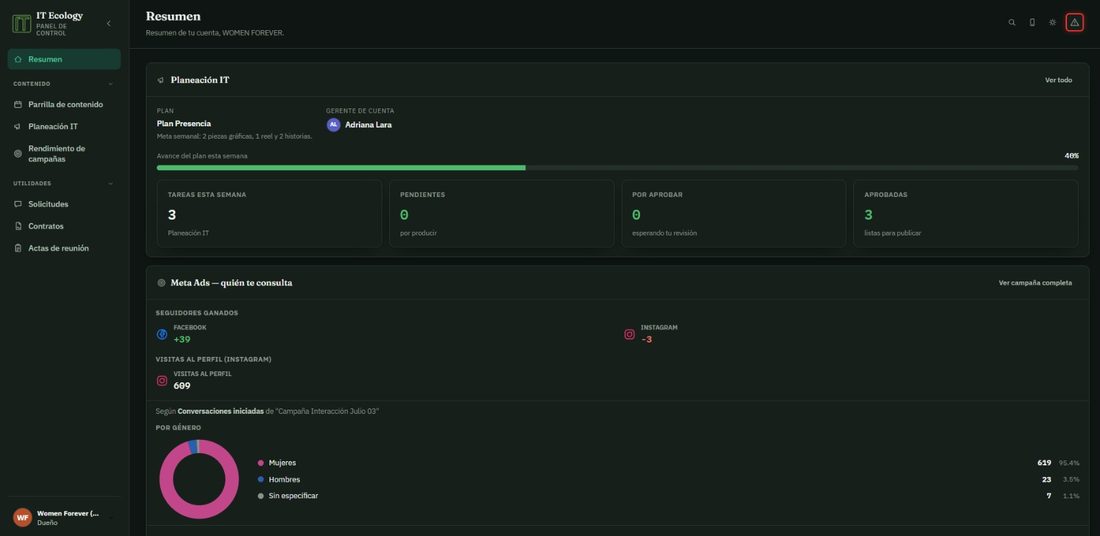Screen dimensions: 1100x536
Task: Click the Facebook +39 followers value
Action: click(x=182, y=340)
